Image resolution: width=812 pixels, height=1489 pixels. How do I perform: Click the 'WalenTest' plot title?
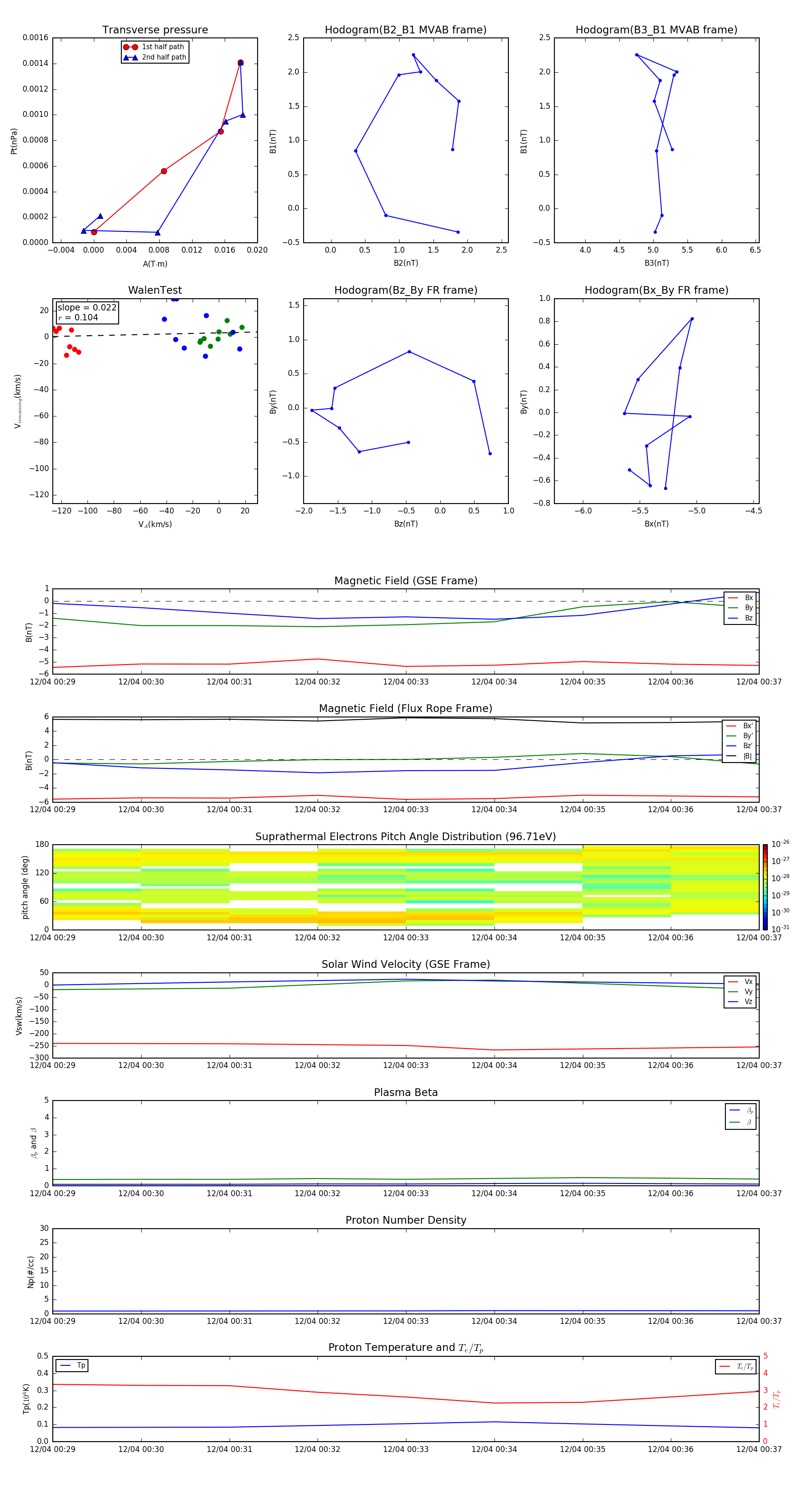155,290
